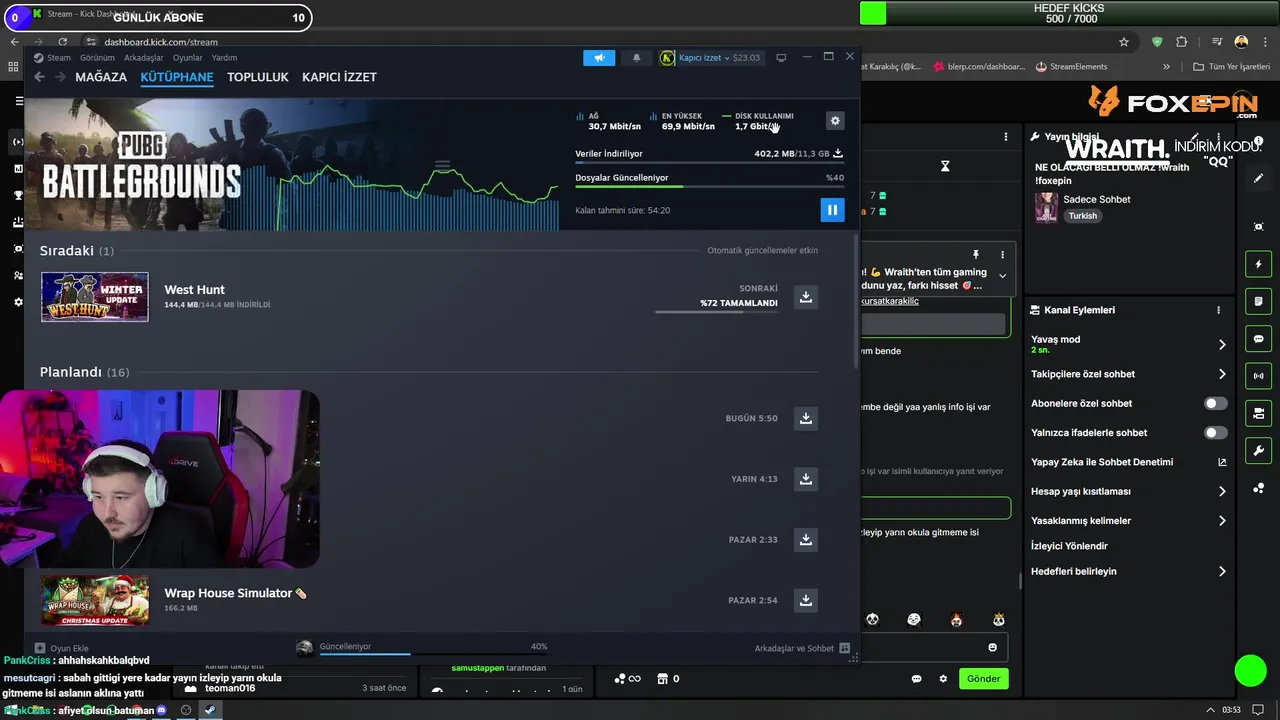Open Steam announcements megaphone button
The width and height of the screenshot is (1280, 720).
(x=599, y=57)
